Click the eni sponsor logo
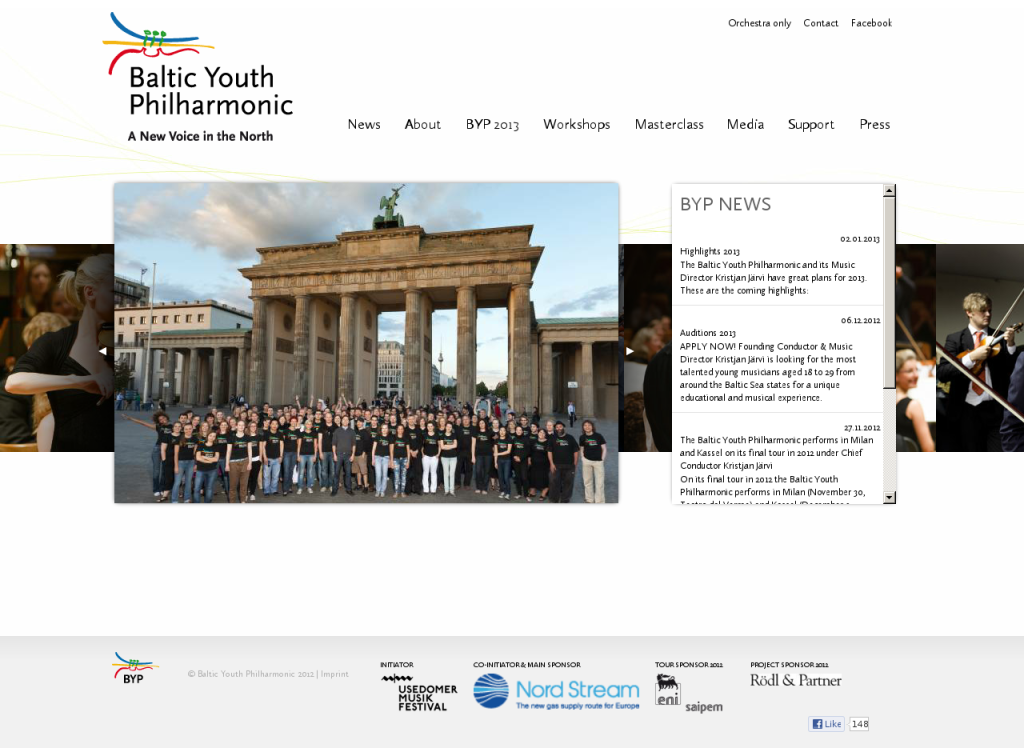The width and height of the screenshot is (1024, 748). coord(668,690)
